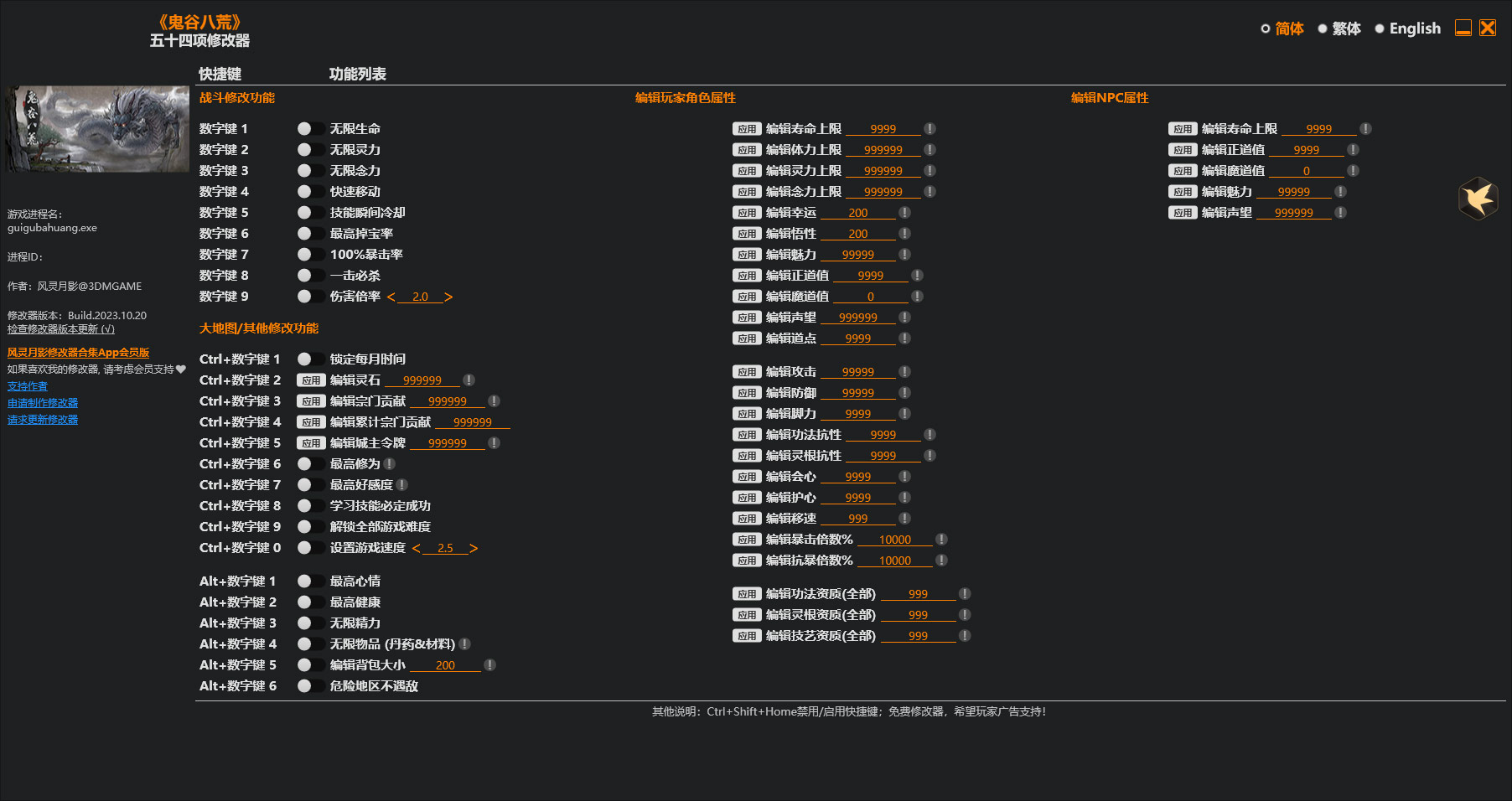This screenshot has height=801, width=1512.
Task: Minimize the trainer window
Action: coord(1463,28)
